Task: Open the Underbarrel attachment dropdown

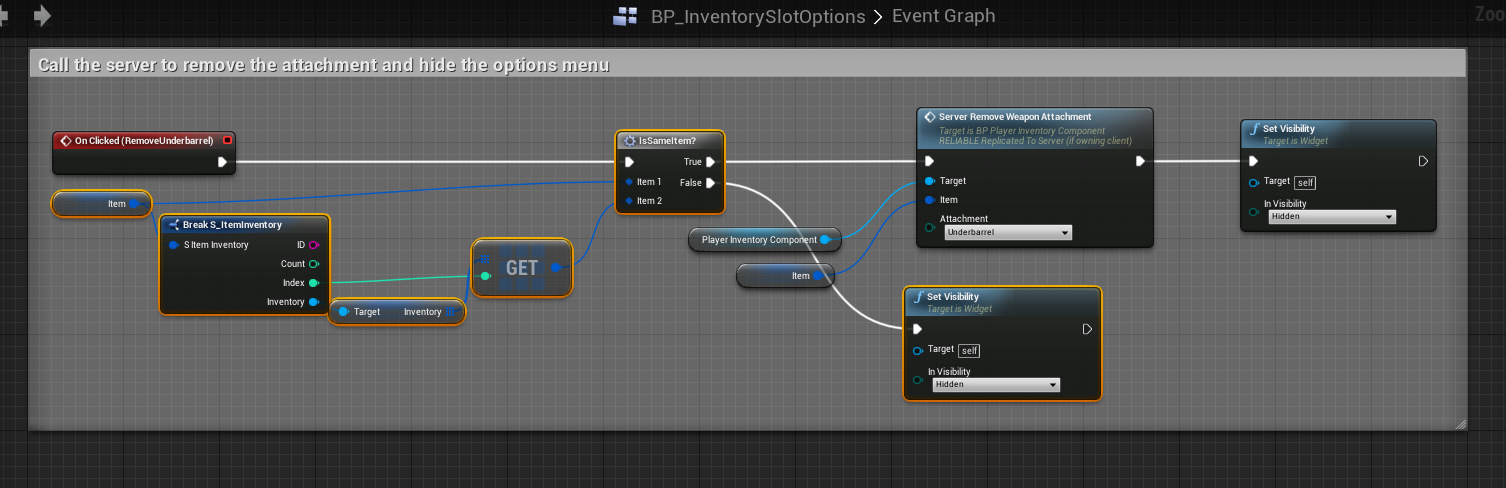Action: (x=1007, y=232)
